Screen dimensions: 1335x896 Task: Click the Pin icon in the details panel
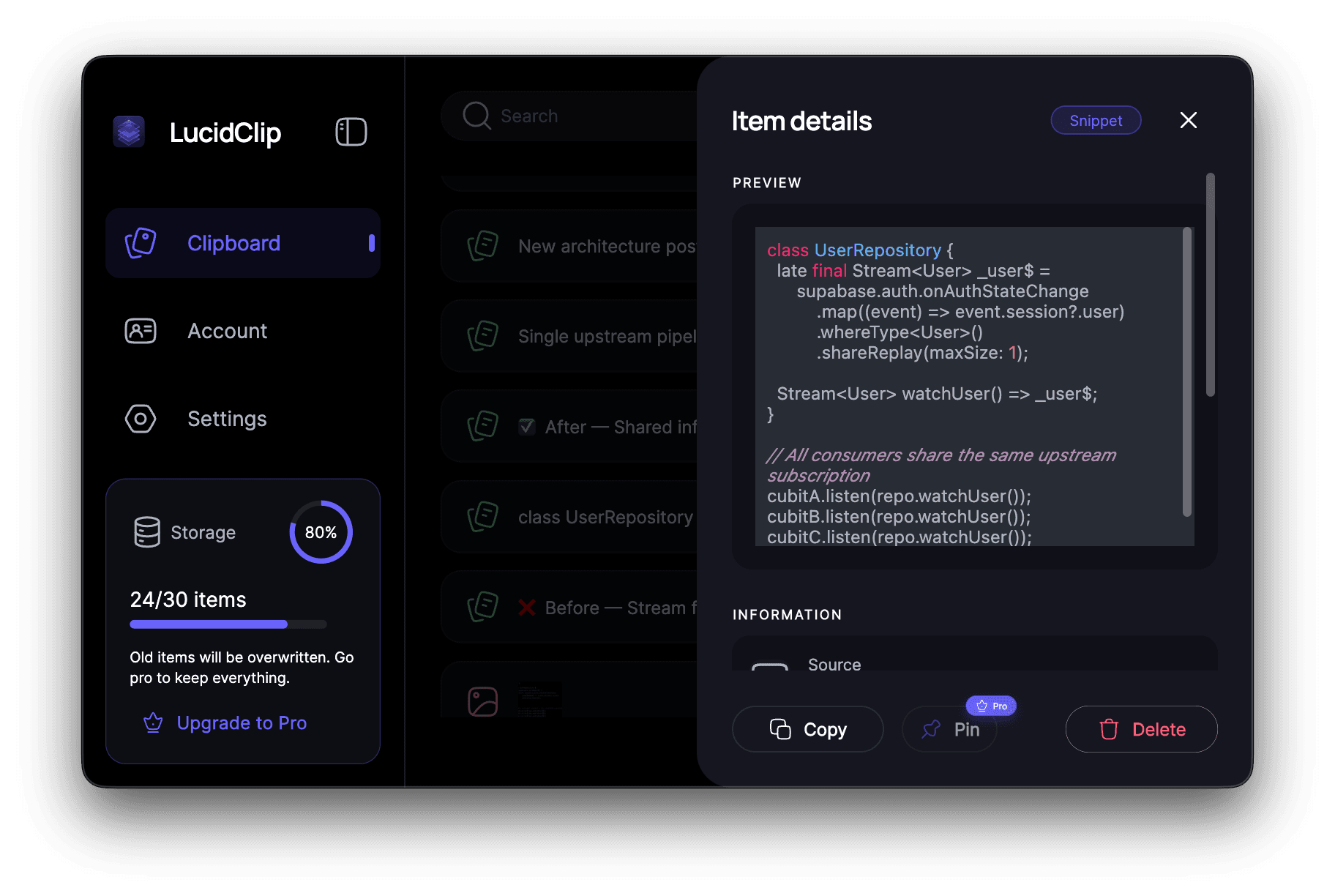(931, 729)
